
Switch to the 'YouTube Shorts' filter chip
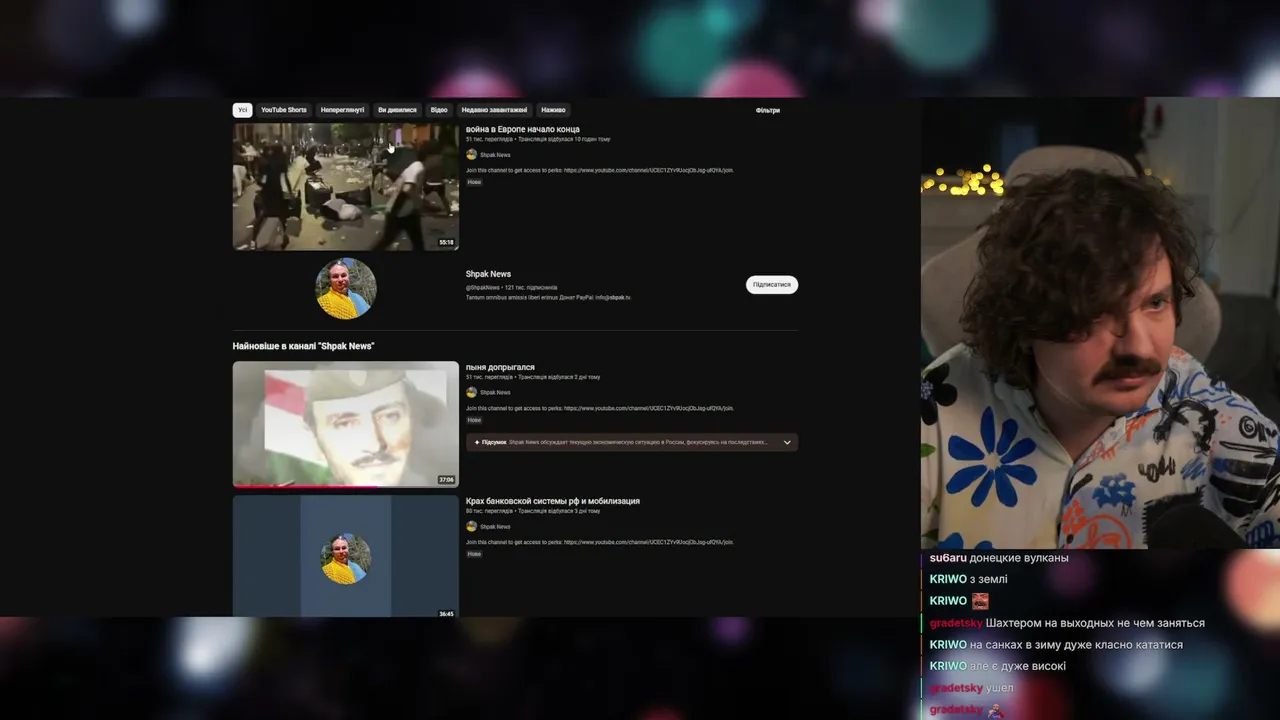coord(284,110)
